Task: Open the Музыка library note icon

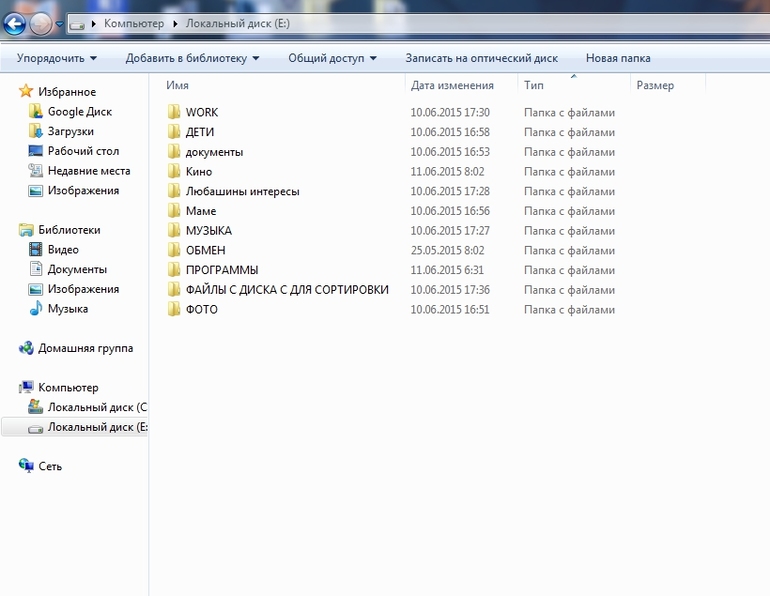Action: (35, 308)
